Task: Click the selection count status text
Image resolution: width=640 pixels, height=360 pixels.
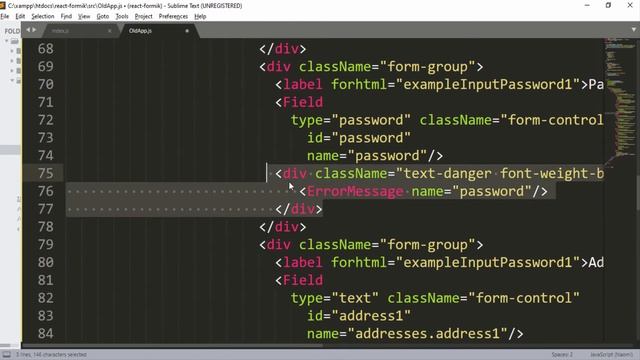Action: tap(51, 354)
